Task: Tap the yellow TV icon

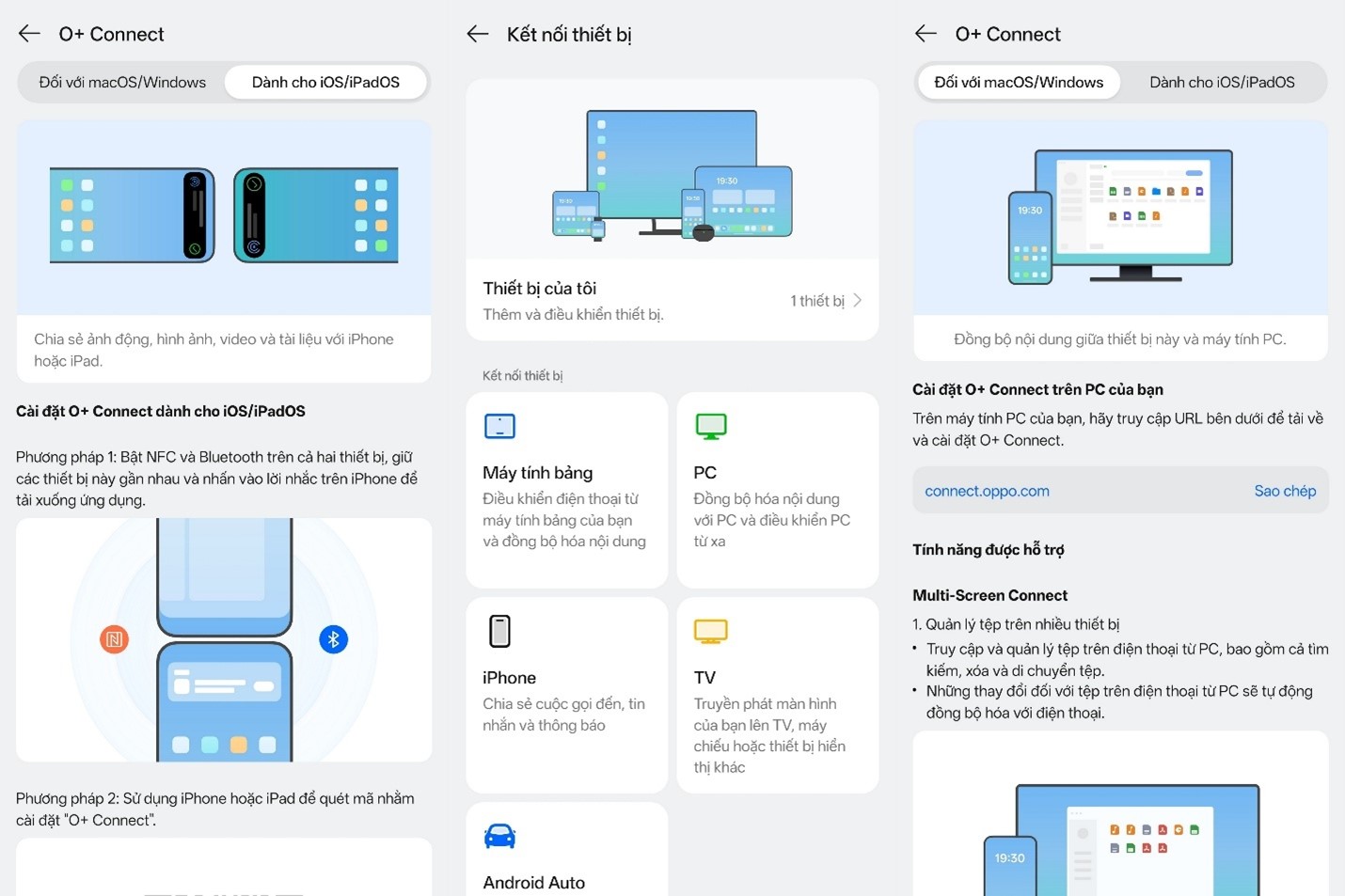Action: (x=710, y=631)
